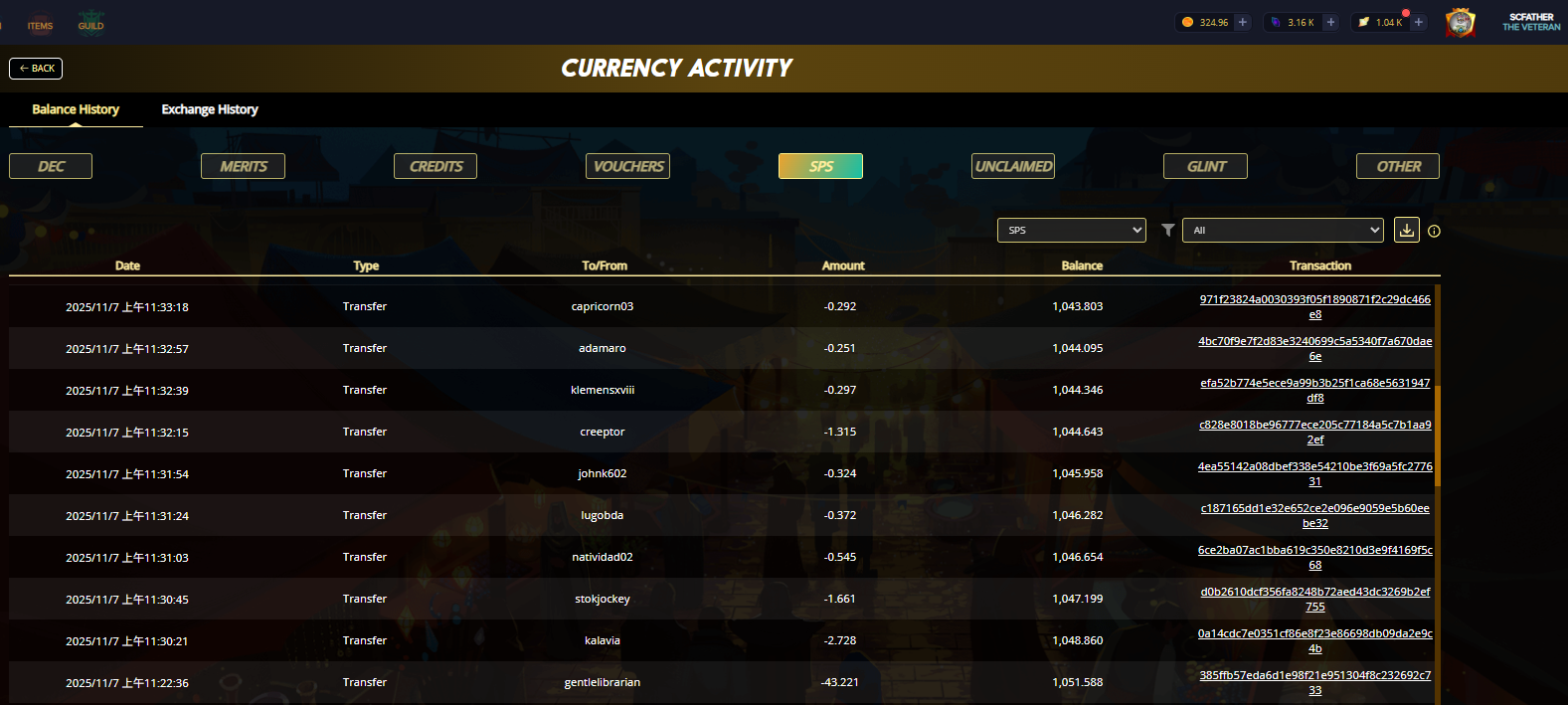Click recipient name klemensxviii
The height and width of the screenshot is (705, 1568).
603,390
